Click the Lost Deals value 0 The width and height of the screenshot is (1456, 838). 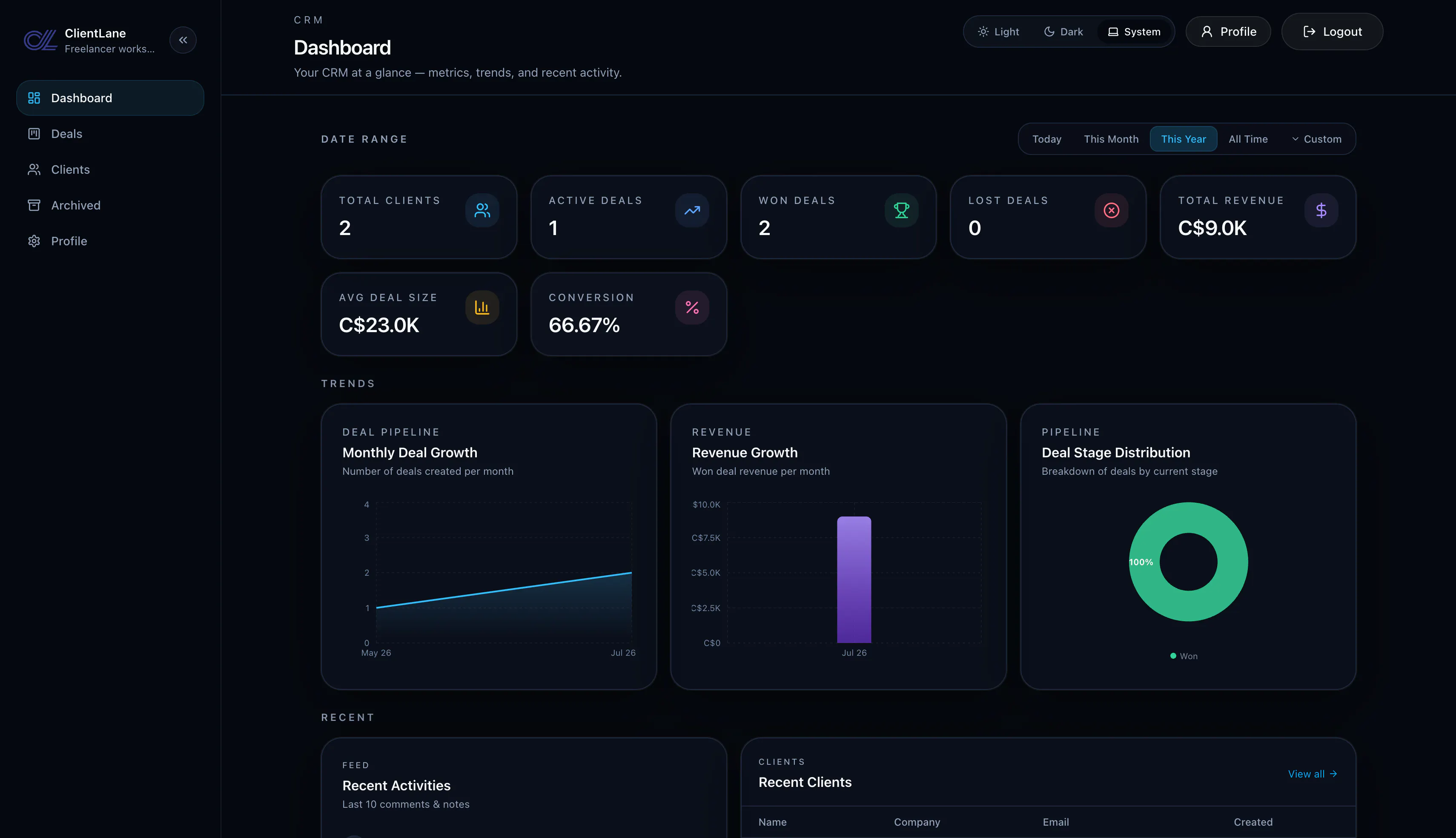point(974,228)
